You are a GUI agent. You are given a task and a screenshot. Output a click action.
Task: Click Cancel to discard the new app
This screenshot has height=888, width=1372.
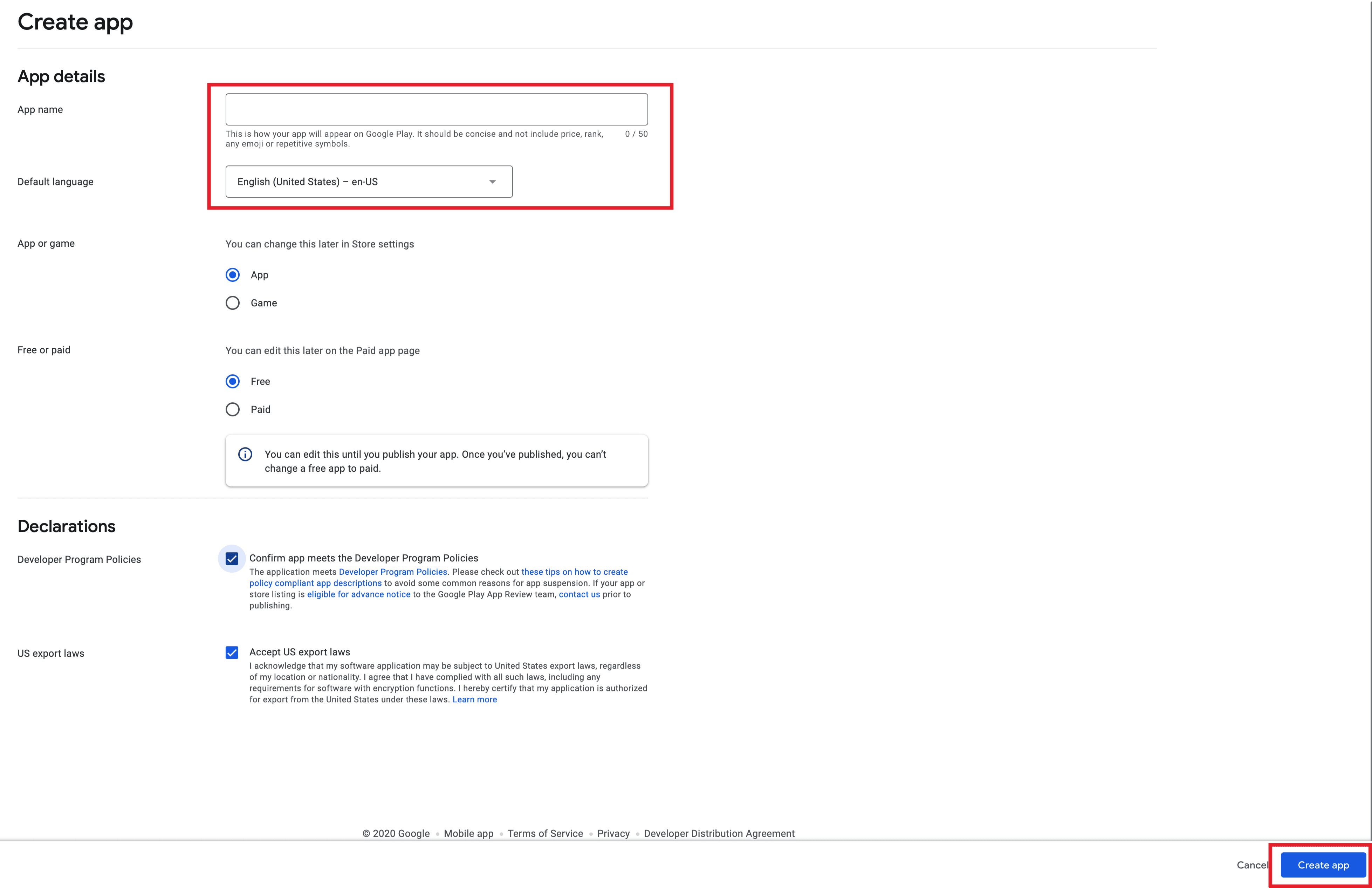tap(1252, 865)
